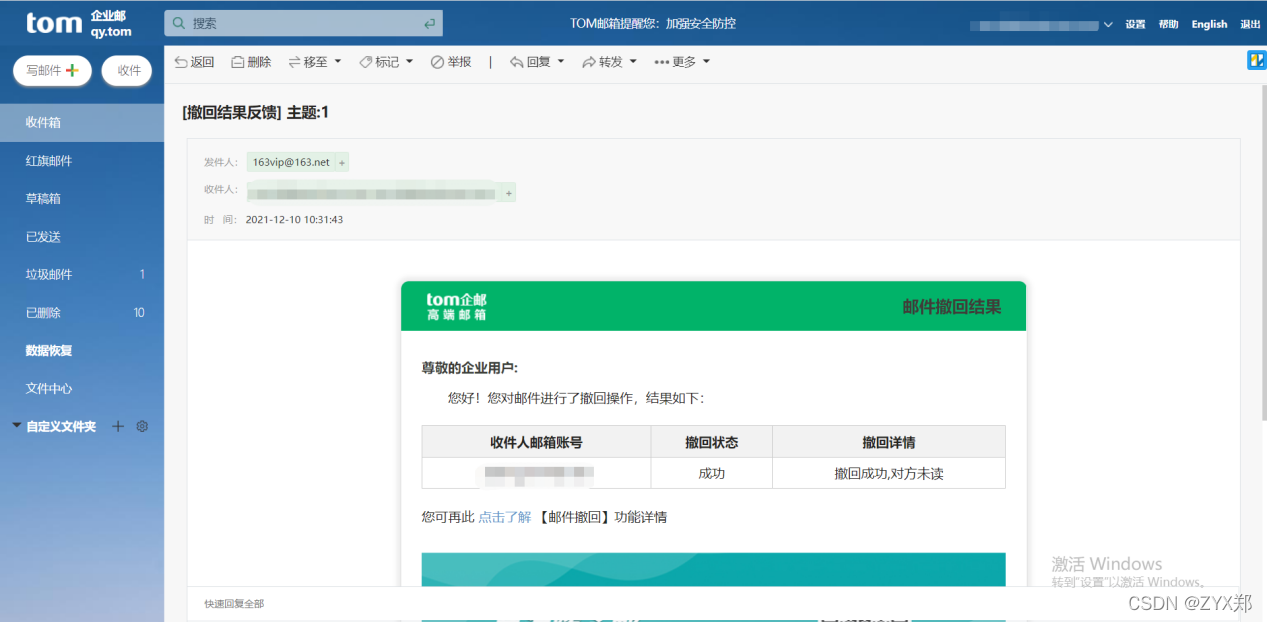1267x622 pixels.
Task: Report the mail via 举报
Action: coord(451,62)
